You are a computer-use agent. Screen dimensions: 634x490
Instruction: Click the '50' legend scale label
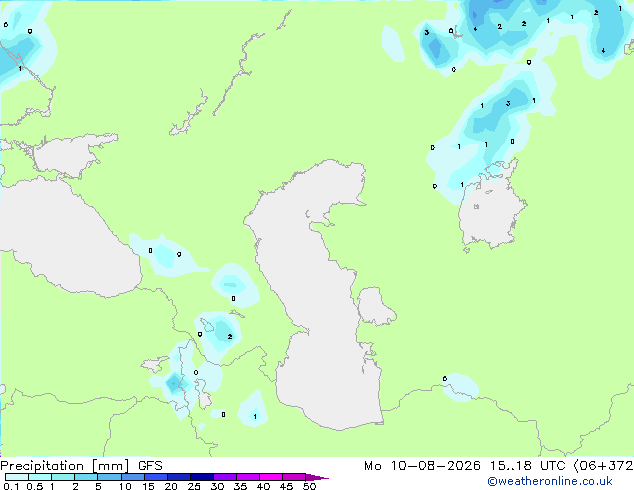pyautogui.click(x=309, y=486)
